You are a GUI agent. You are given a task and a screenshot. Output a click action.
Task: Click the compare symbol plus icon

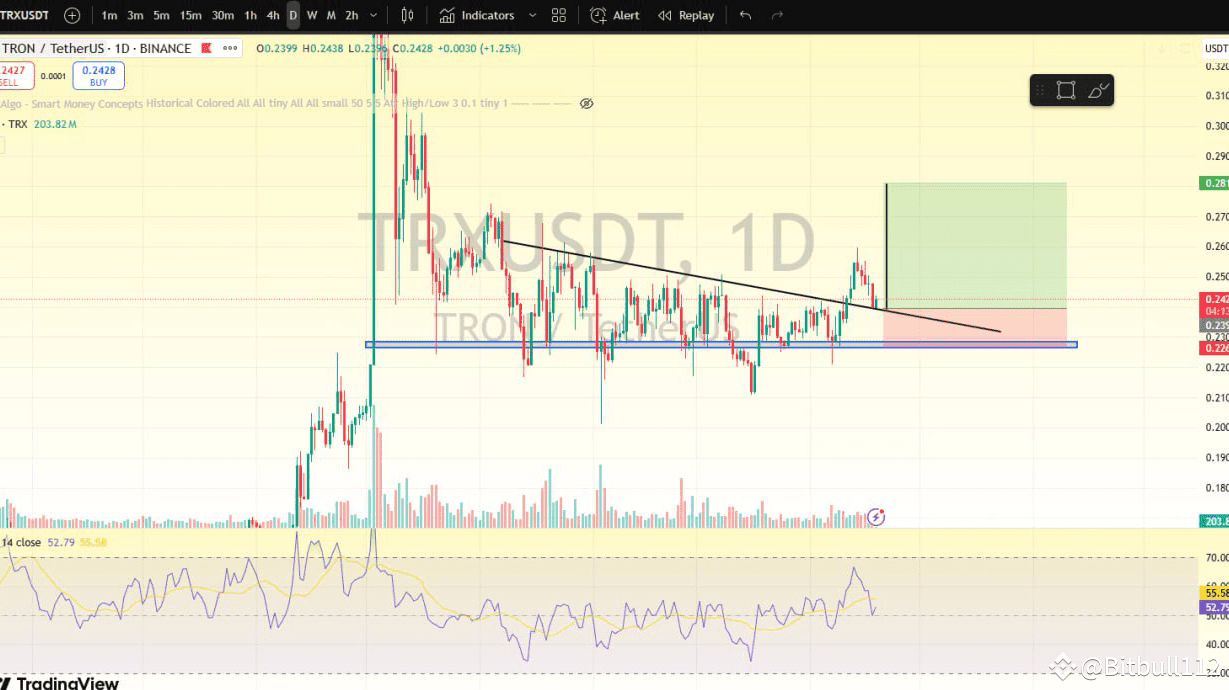click(x=69, y=15)
